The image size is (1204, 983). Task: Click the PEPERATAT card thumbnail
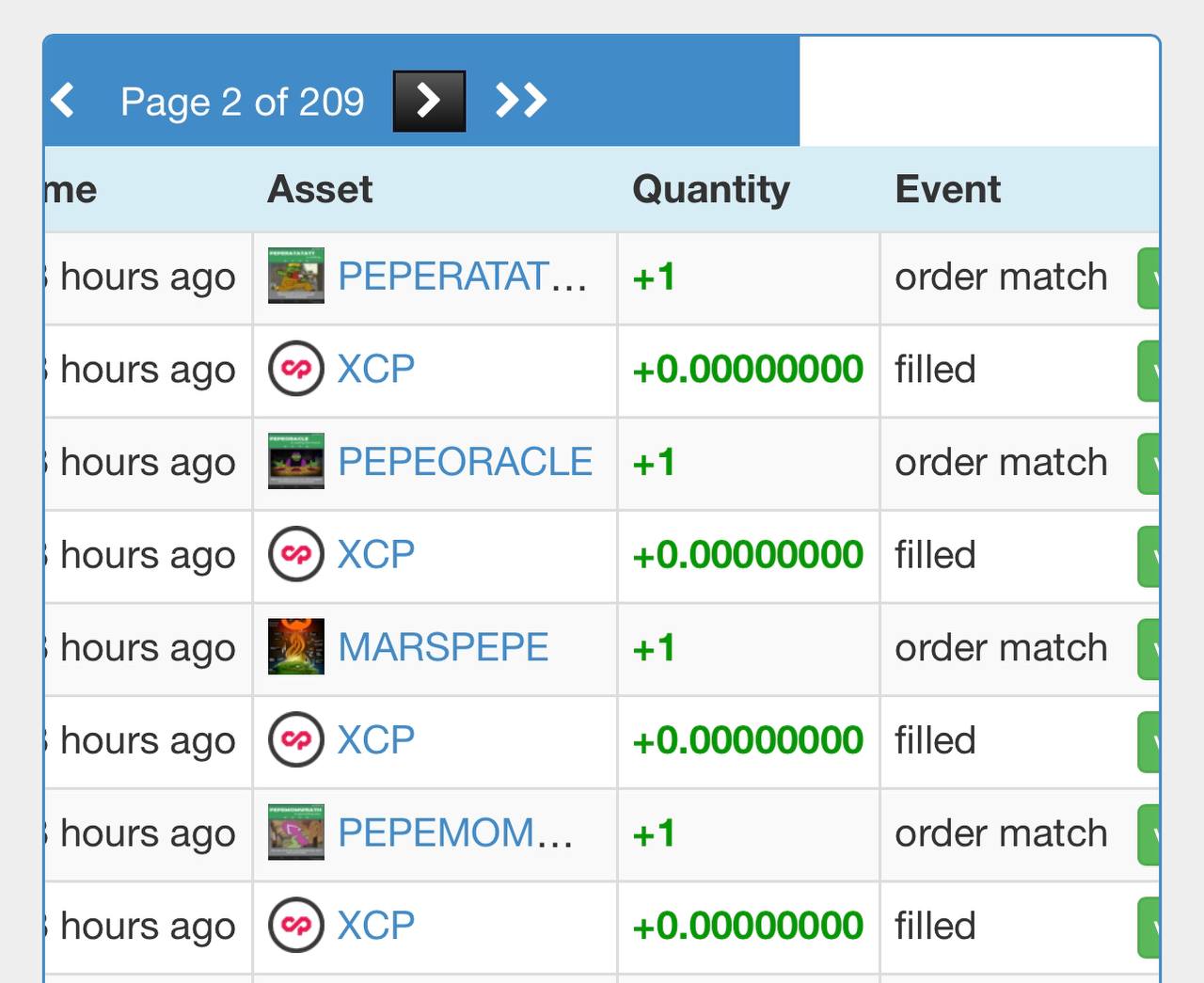(x=296, y=276)
